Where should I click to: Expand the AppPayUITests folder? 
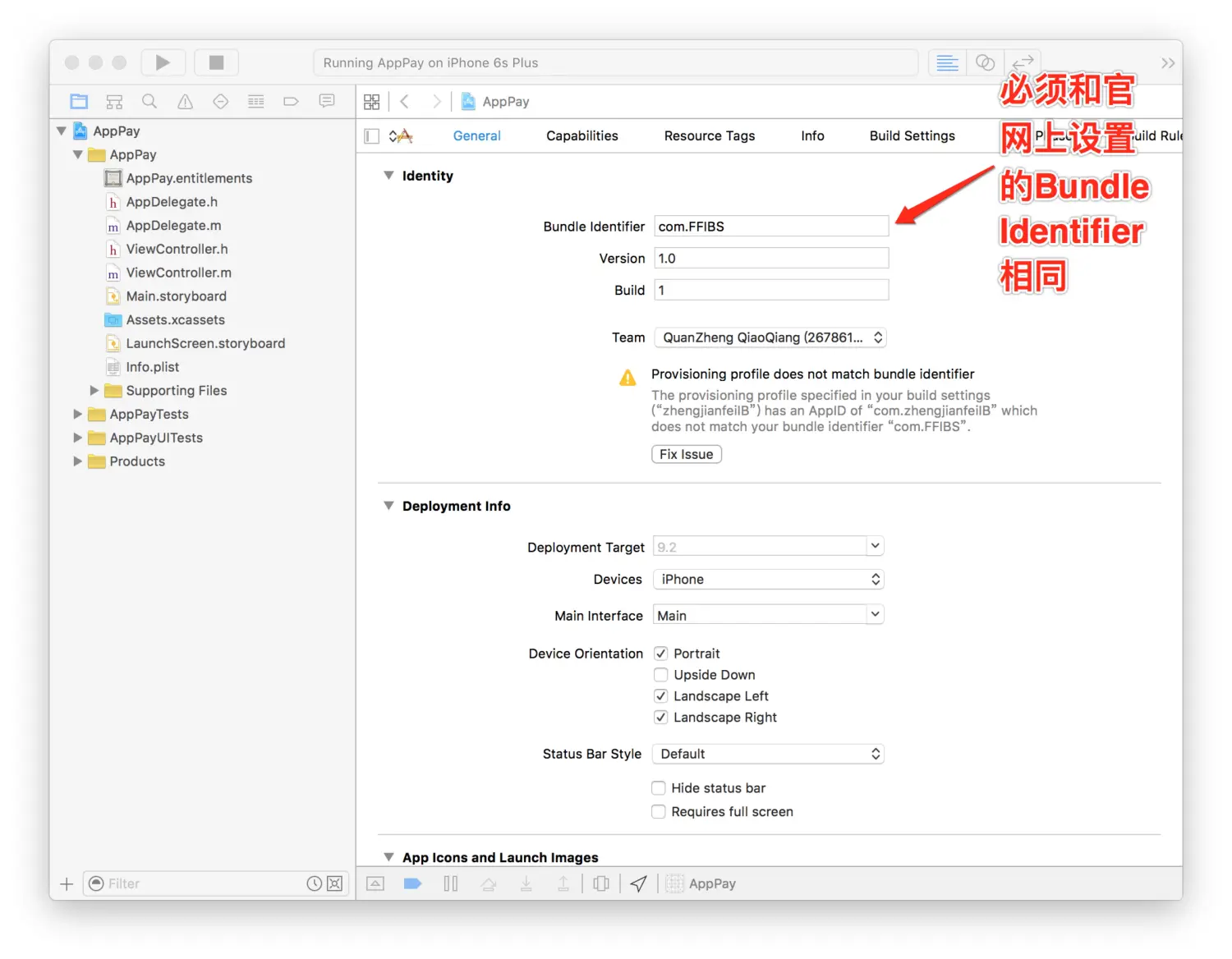tap(78, 438)
